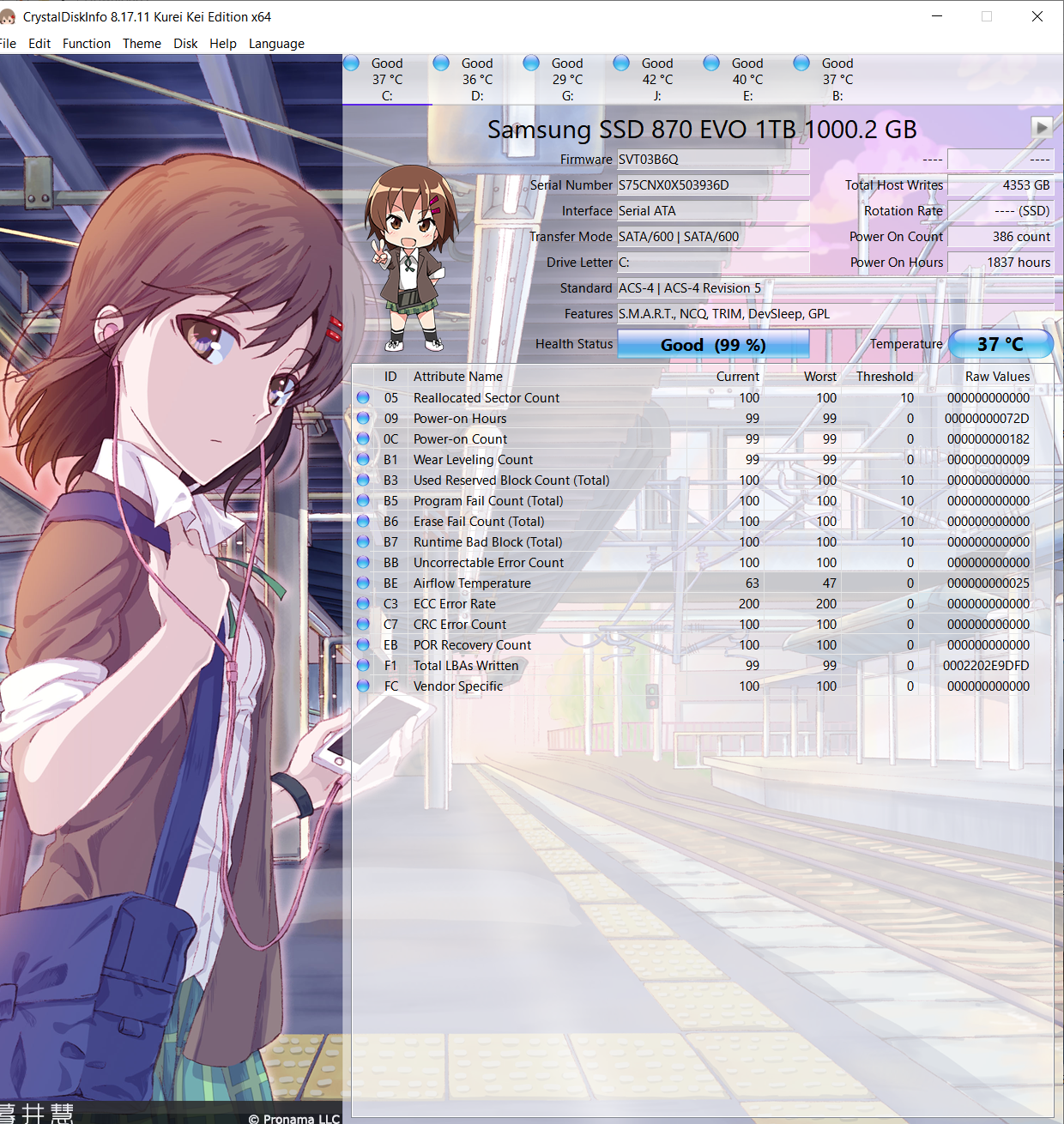
Task: Click status orb of Uncorrectable Error Count
Action: coord(364,562)
